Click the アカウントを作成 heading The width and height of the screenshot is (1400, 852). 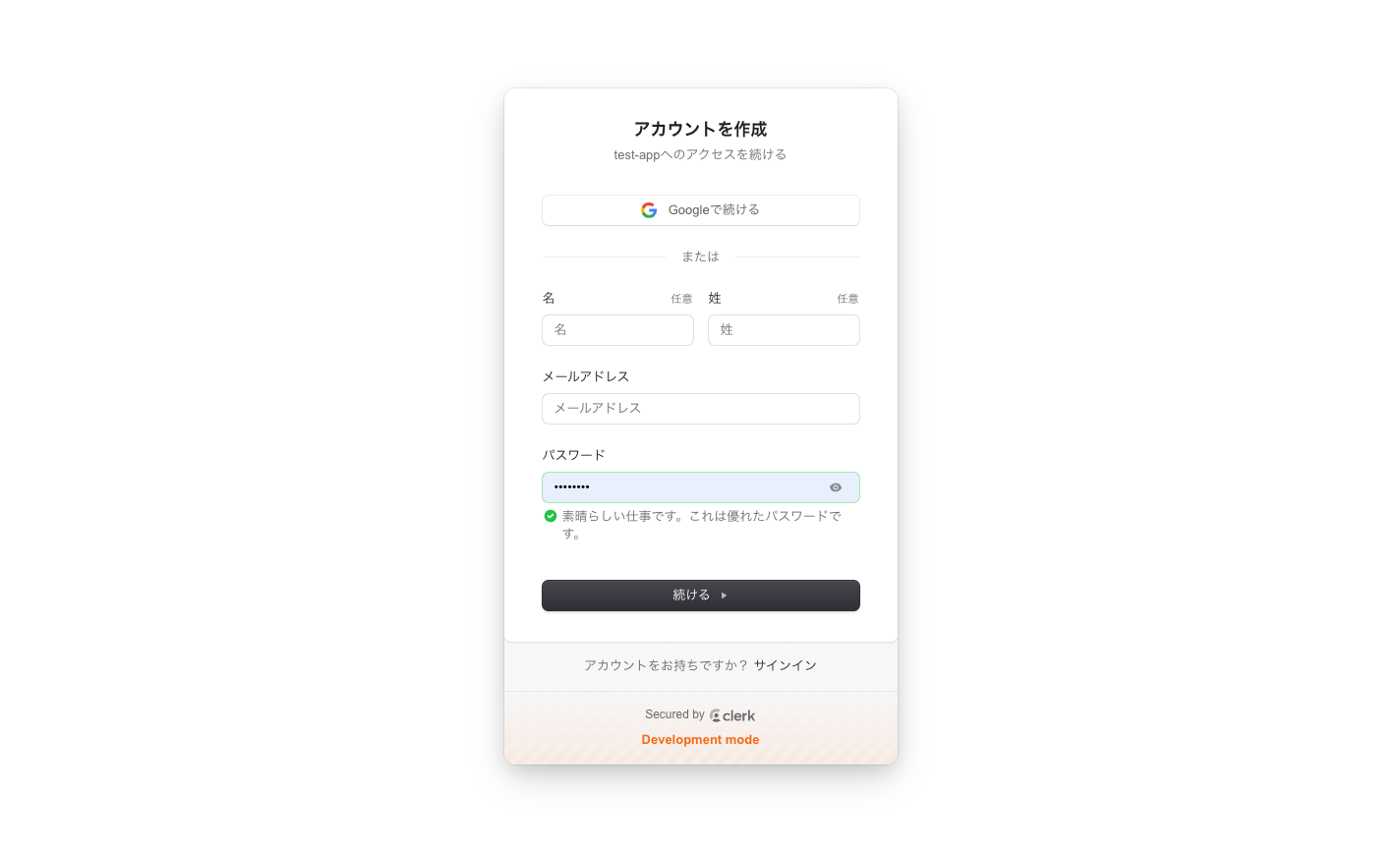tap(700, 129)
